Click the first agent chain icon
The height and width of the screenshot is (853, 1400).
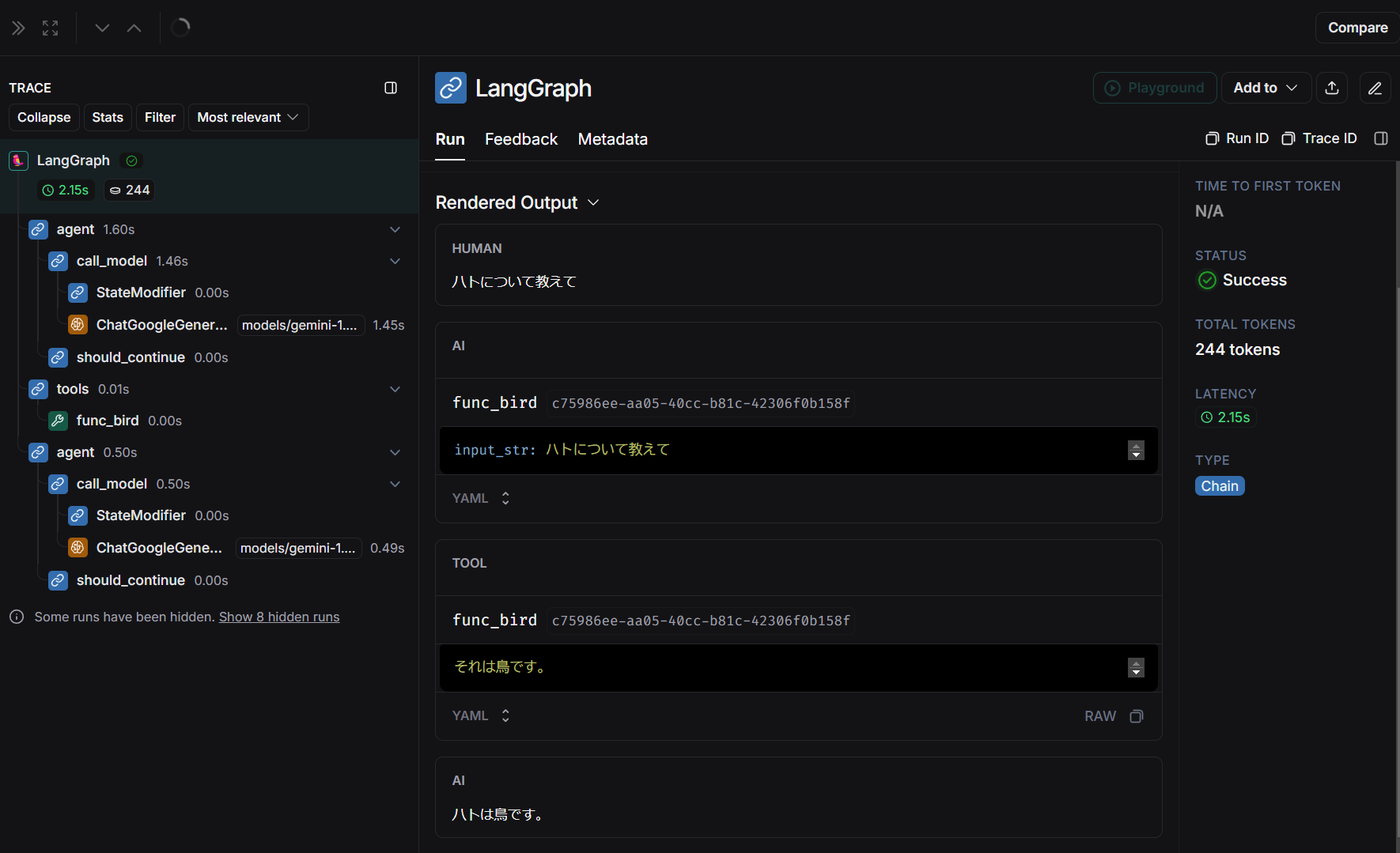click(39, 229)
